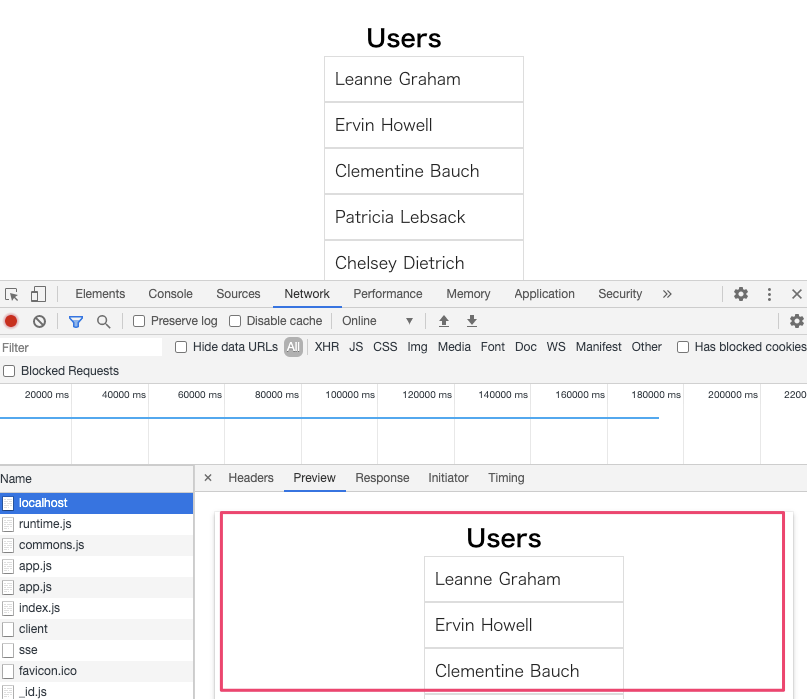This screenshot has width=807, height=699.
Task: Open the Response tab in request details
Action: pos(382,478)
